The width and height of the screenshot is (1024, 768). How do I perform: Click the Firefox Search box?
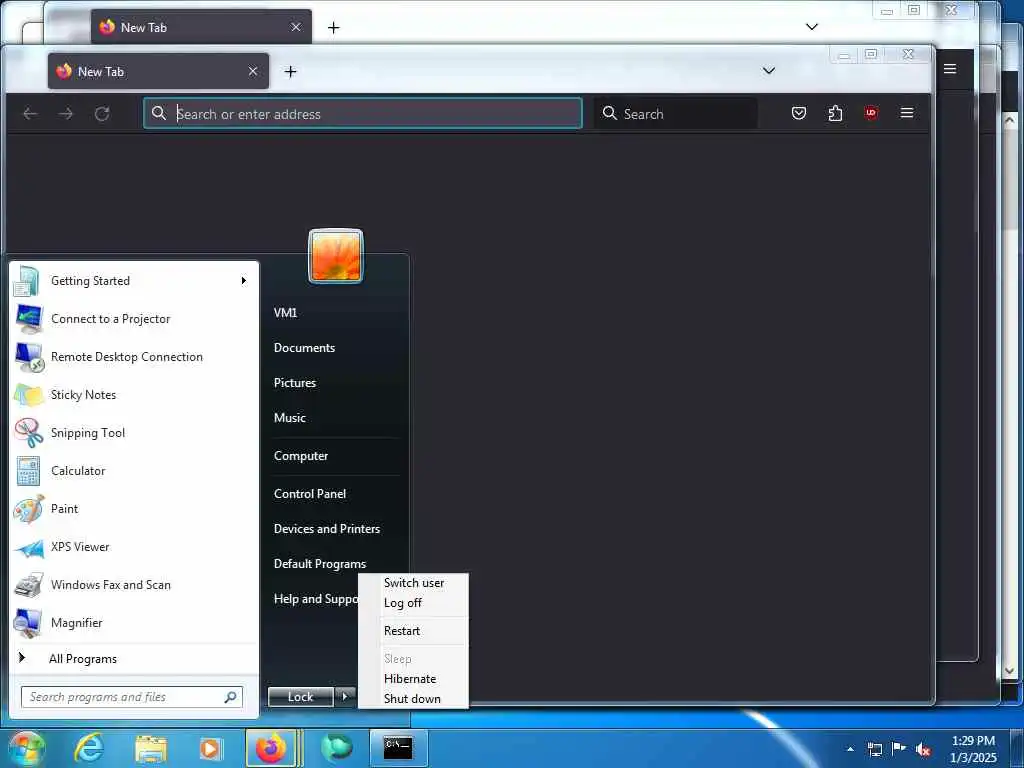[676, 114]
